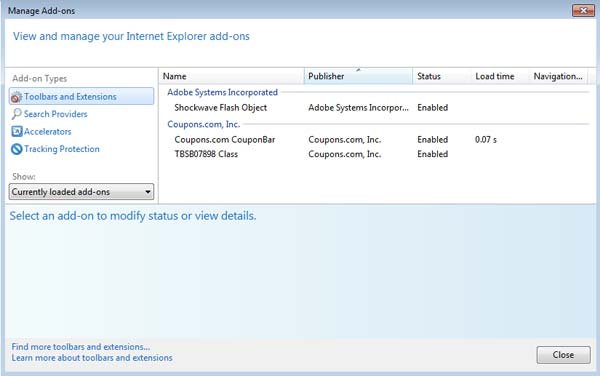The image size is (600, 376).
Task: Close the Manage Add-ons window with X
Action: (583, 10)
